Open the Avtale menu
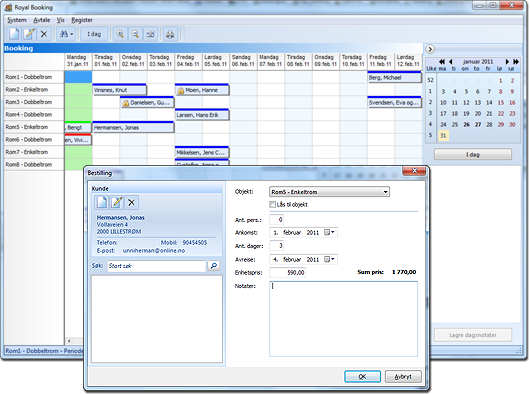Screen dimensions: 530x394 [42, 20]
